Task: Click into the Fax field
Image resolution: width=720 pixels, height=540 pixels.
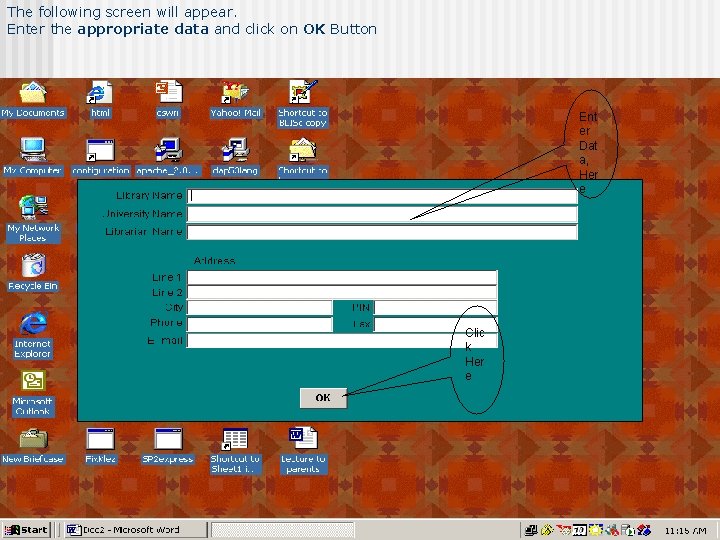Action: click(435, 324)
